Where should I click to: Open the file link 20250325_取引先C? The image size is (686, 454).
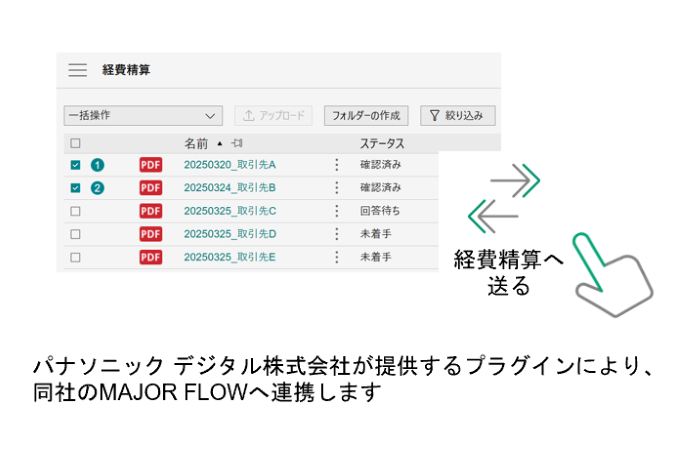point(230,211)
